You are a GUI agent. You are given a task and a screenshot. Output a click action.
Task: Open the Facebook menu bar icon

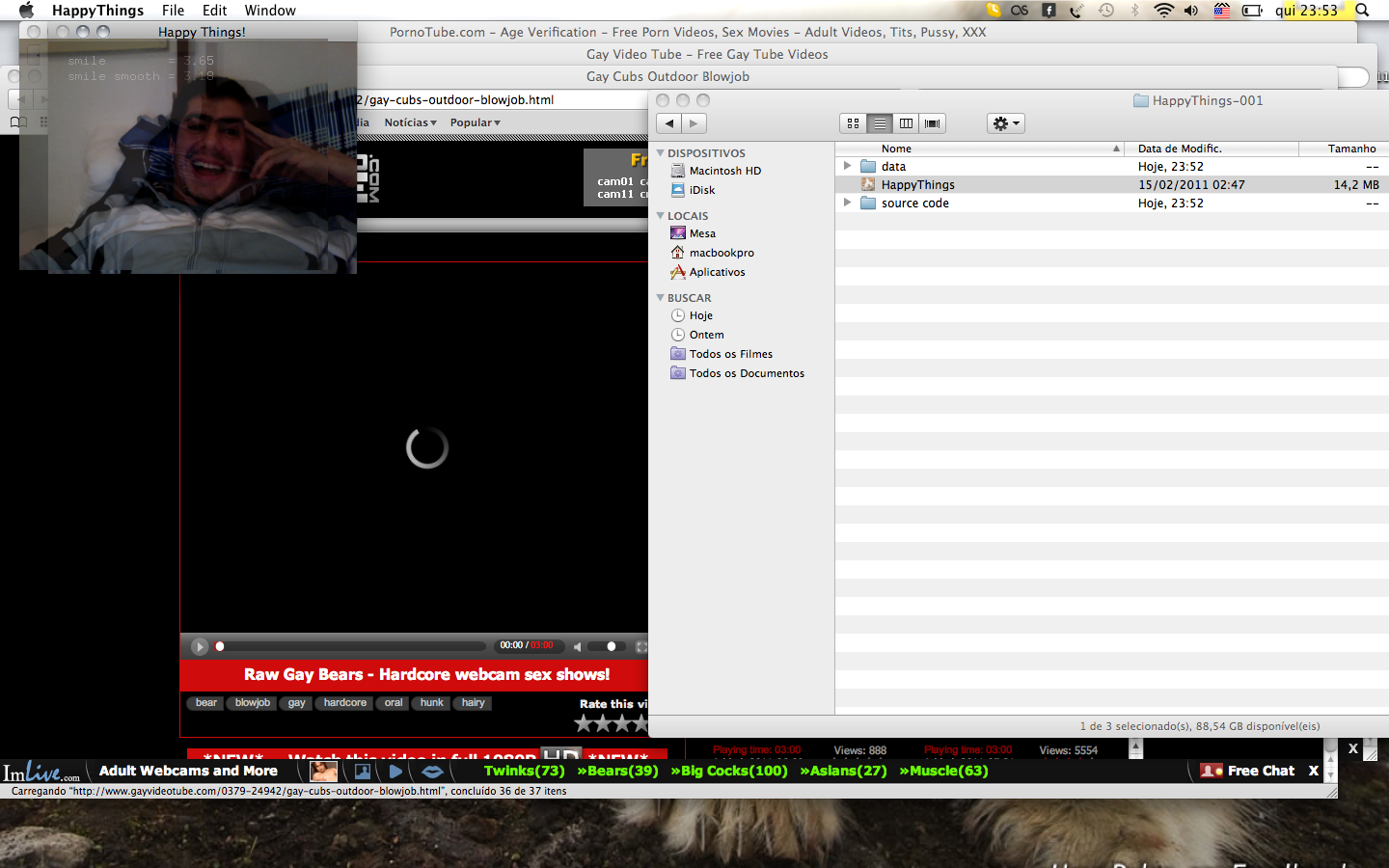coord(1049,11)
